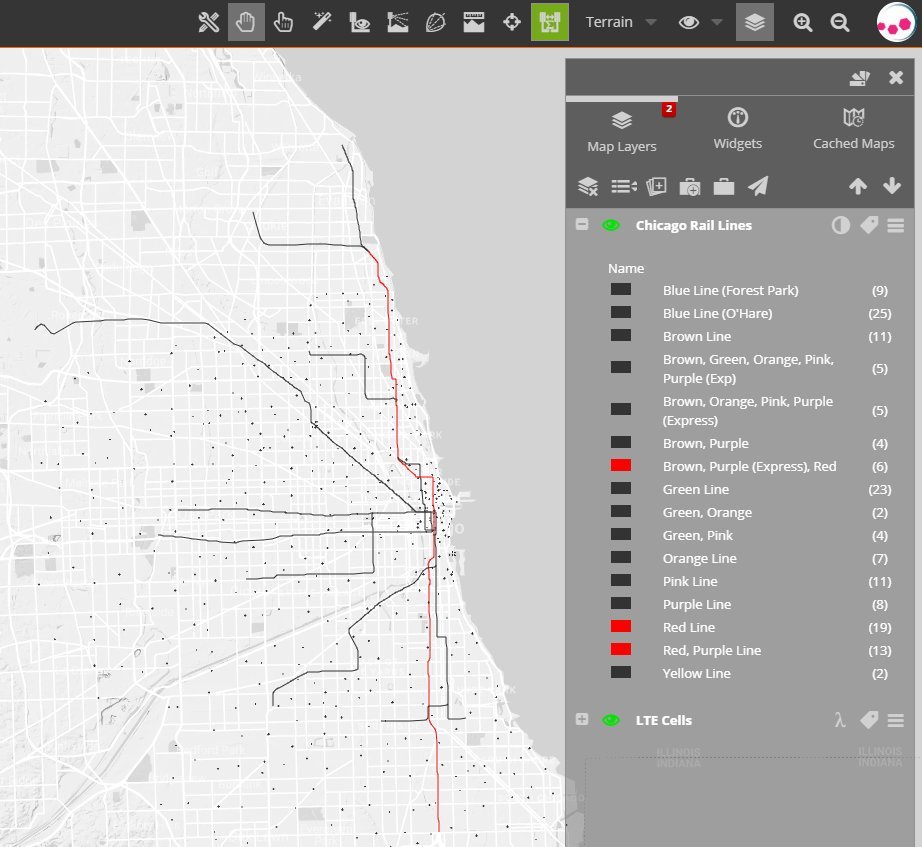Viewport: 922px width, 847px height.
Task: Expand the LTE Cells layer
Action: [582, 720]
